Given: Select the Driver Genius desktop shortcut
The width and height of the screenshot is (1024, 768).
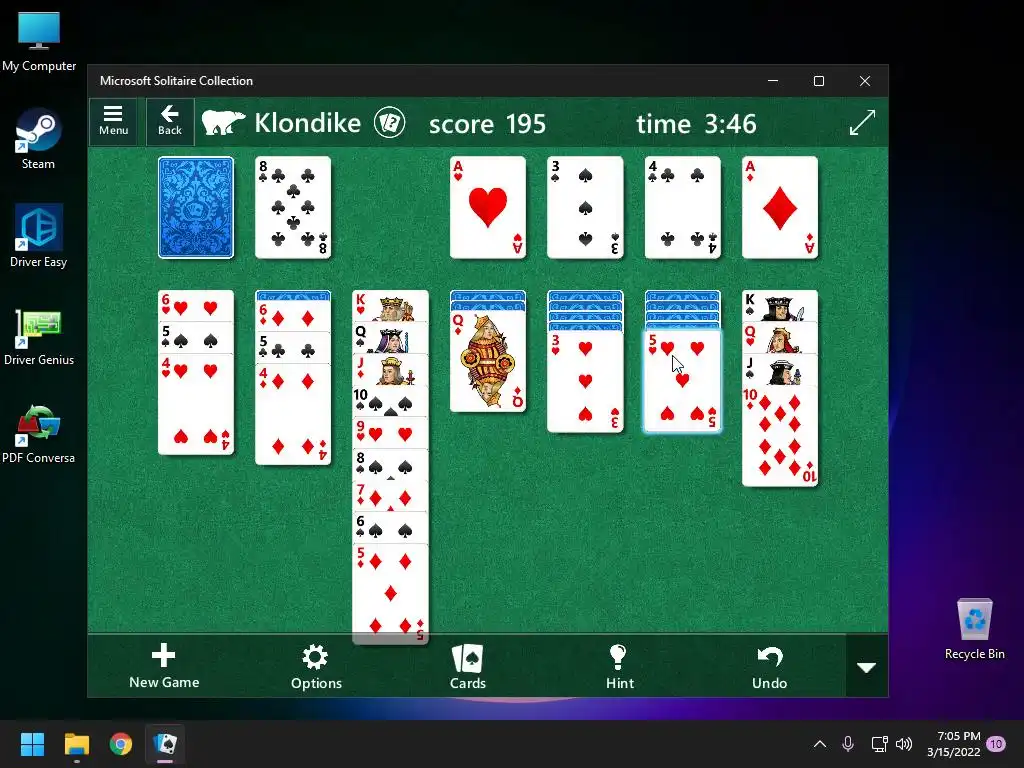Looking at the screenshot, I should pyautogui.click(x=39, y=336).
